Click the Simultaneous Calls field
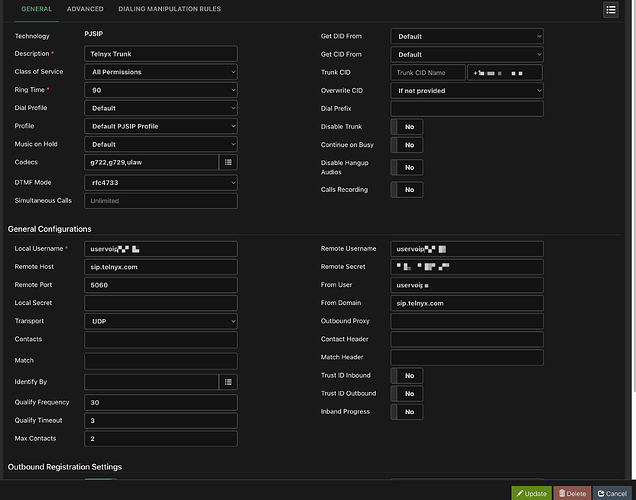 click(161, 201)
